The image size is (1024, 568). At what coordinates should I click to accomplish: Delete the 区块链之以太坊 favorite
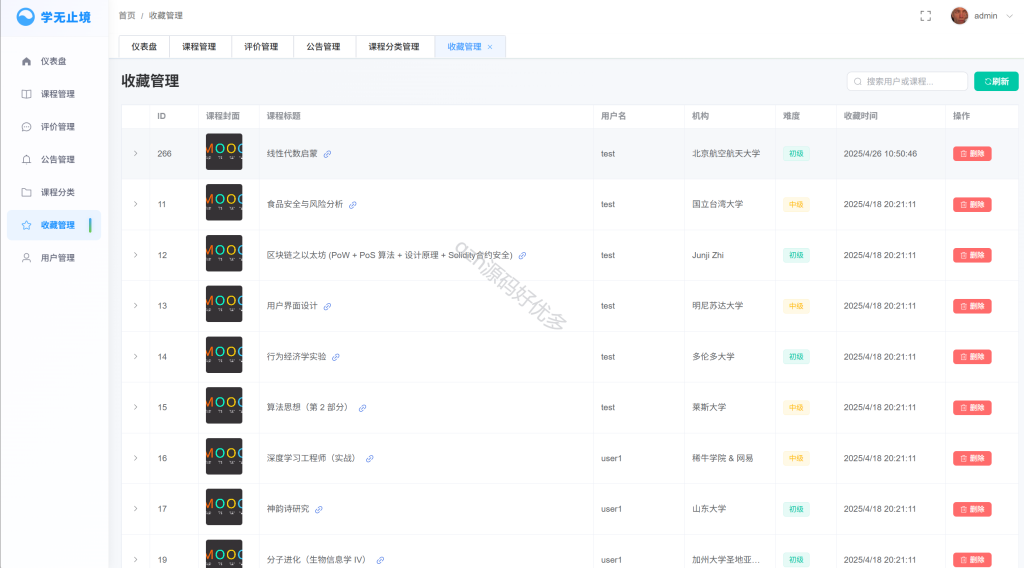point(972,255)
